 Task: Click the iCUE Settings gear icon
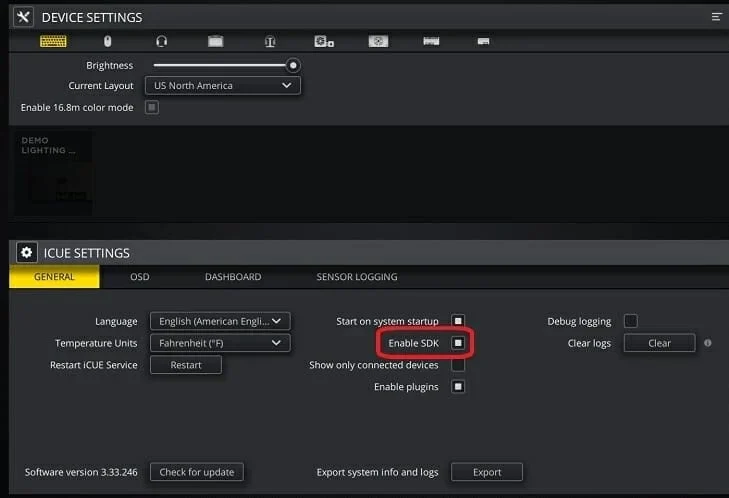pyautogui.click(x=27, y=252)
